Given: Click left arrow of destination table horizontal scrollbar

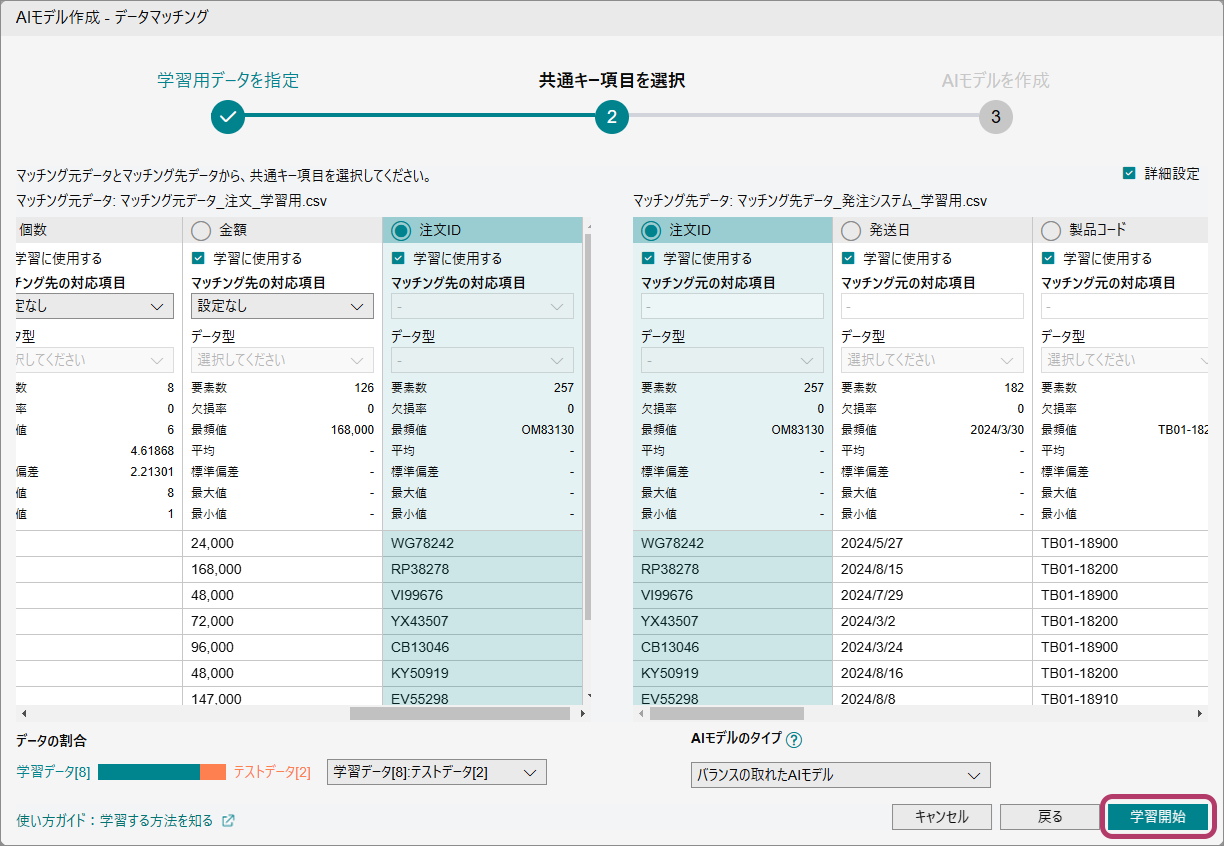Looking at the screenshot, I should pyautogui.click(x=640, y=714).
